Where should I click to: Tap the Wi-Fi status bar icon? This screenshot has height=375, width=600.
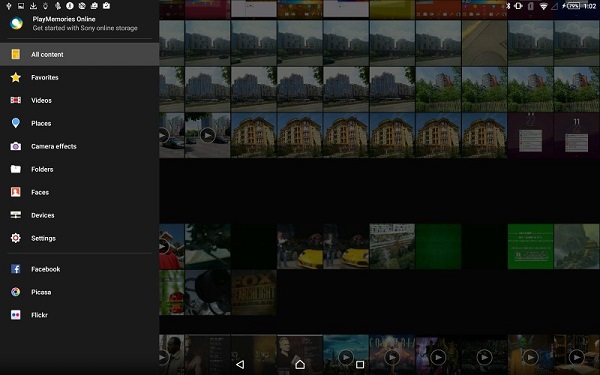pos(543,6)
